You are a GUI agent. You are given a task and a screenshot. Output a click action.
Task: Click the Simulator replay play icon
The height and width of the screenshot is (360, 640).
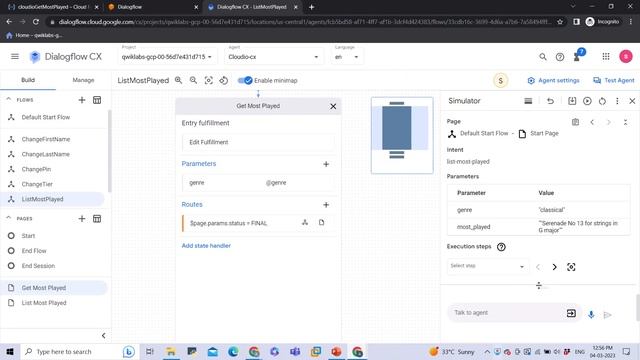tap(587, 101)
